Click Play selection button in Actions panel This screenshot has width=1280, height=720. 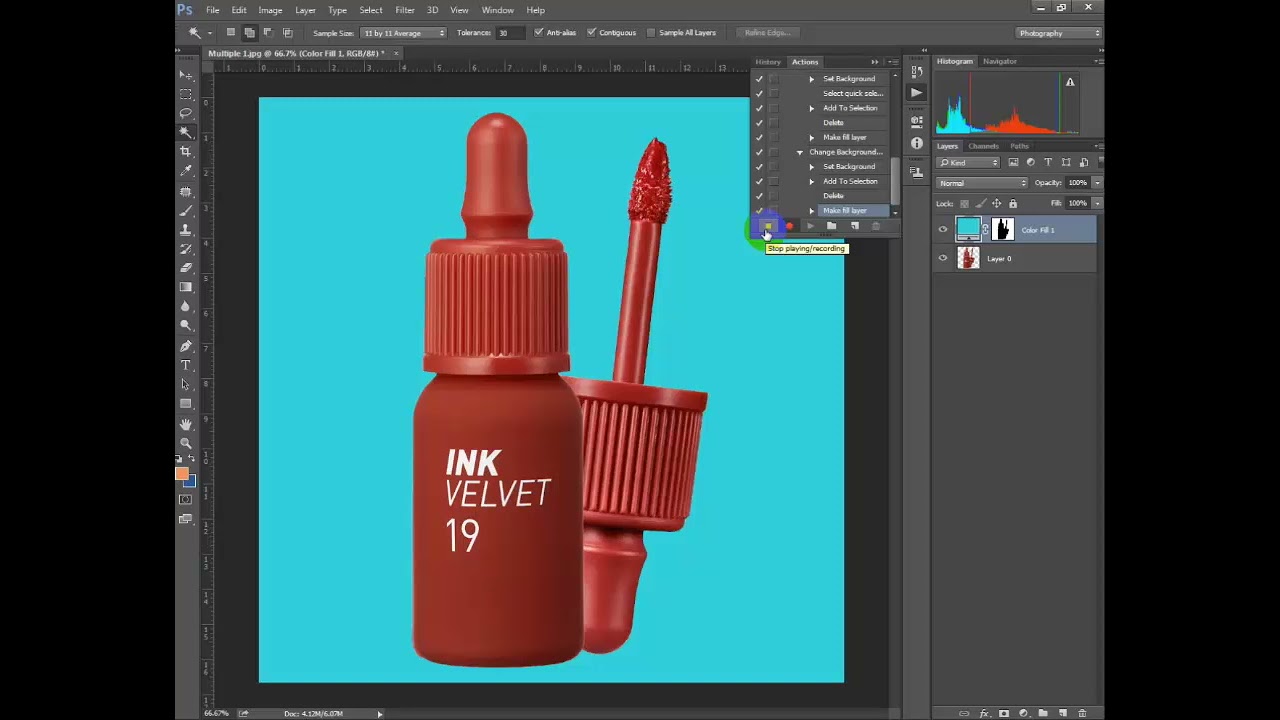810,226
